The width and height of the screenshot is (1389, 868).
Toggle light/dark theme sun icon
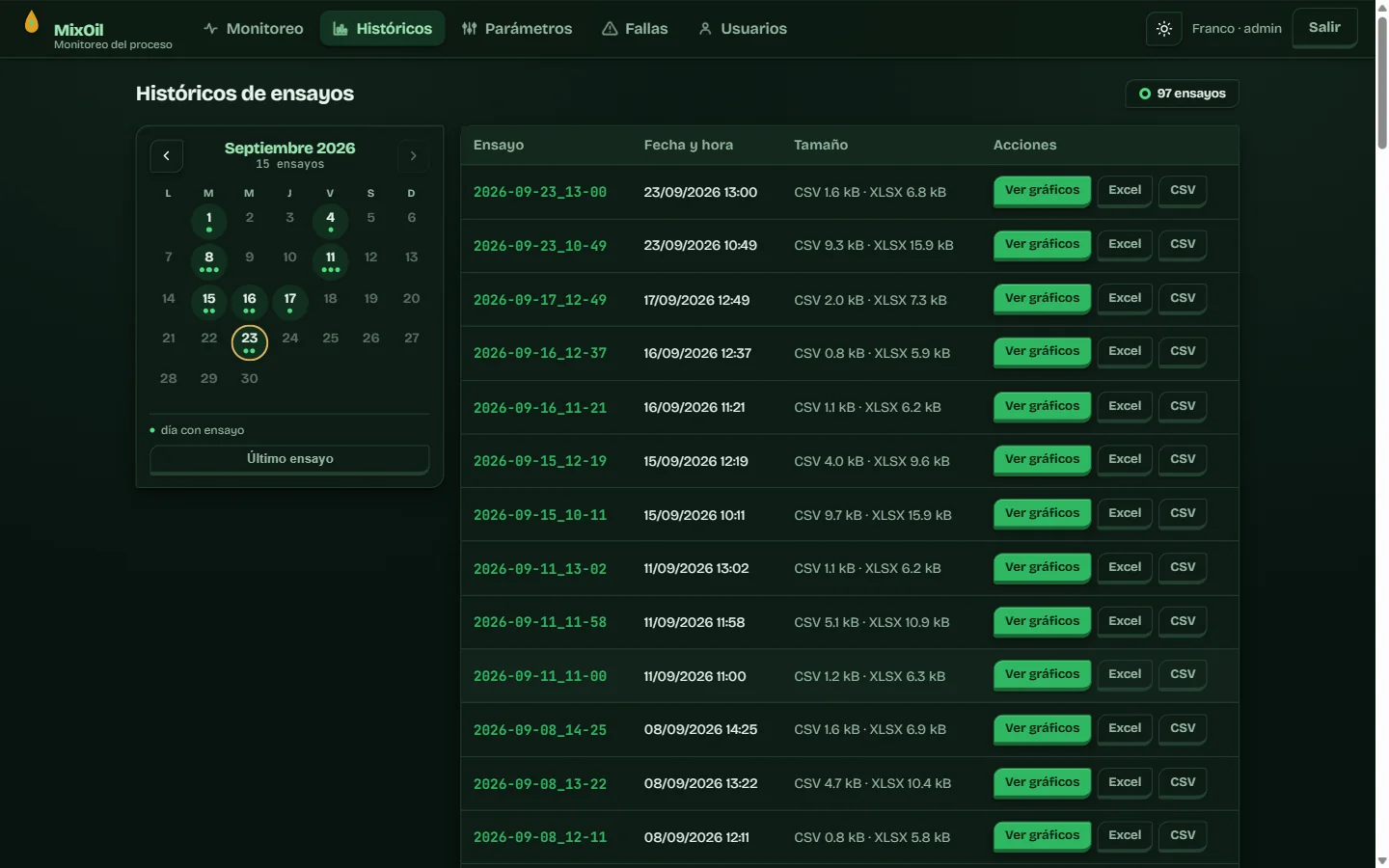point(1164,29)
